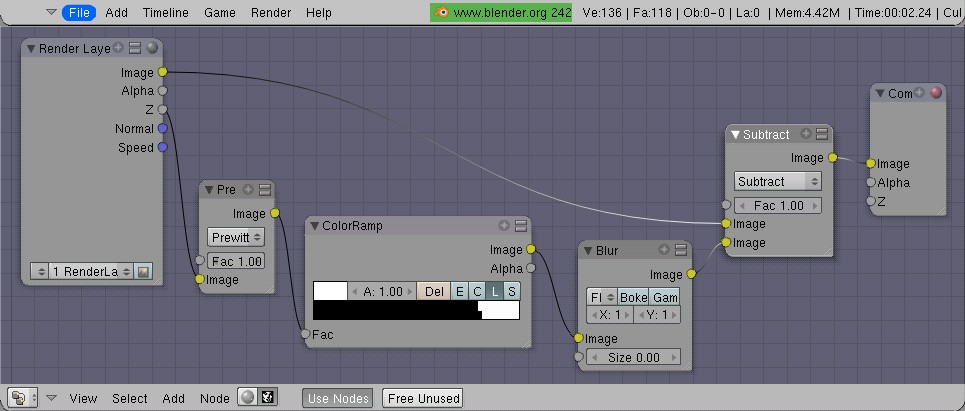Click Render Layer's yellow Image output socket
This screenshot has width=965, height=411.
[162, 72]
